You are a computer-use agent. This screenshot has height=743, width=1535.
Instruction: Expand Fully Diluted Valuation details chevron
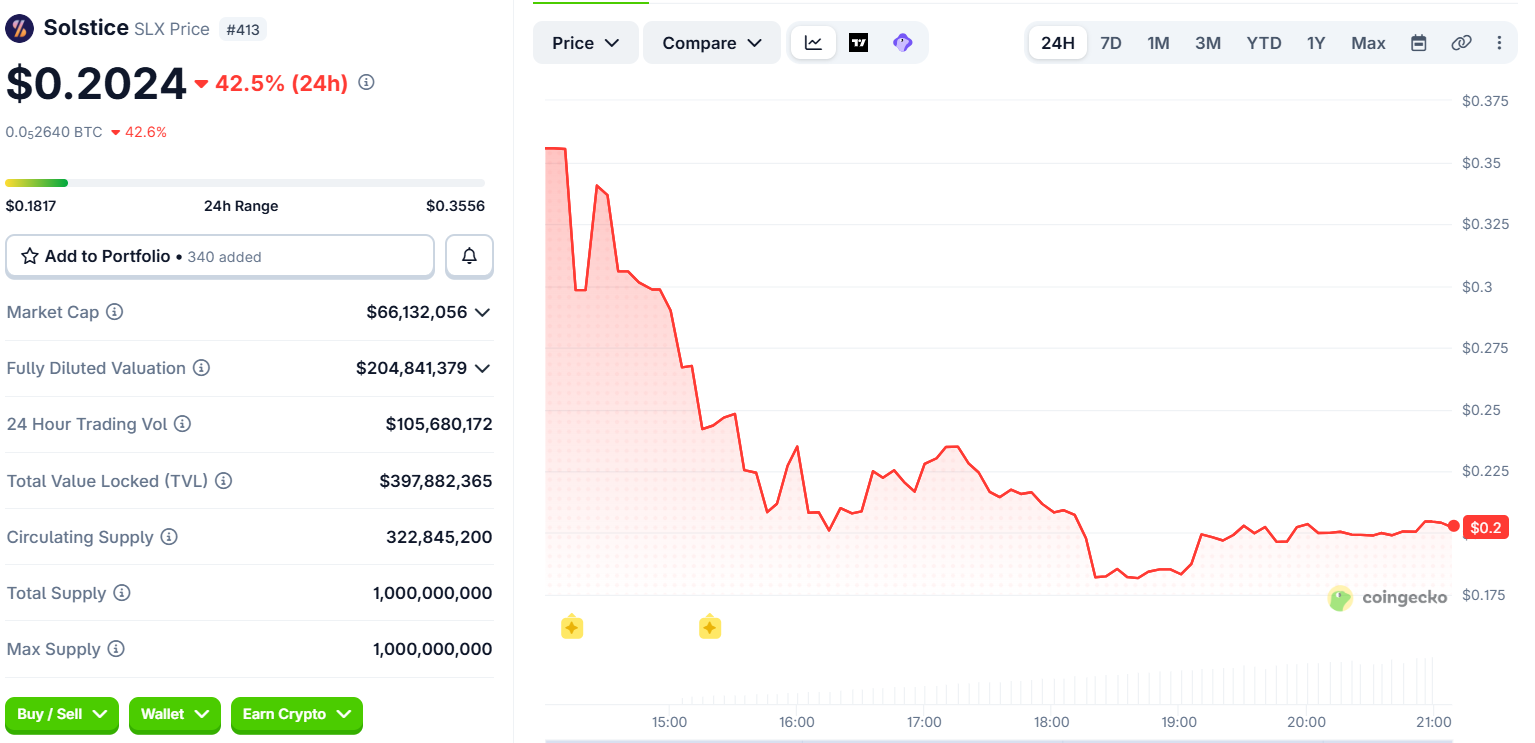click(482, 368)
